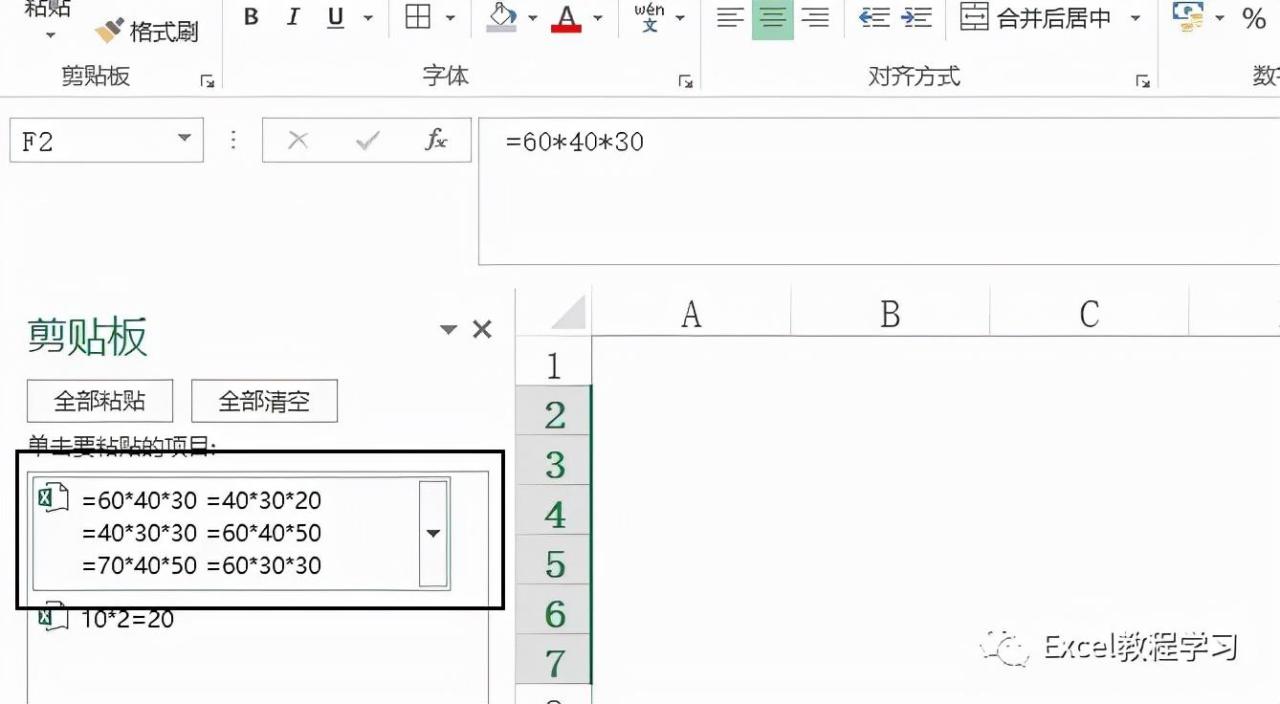
Task: Apply fill color with the paint bucket
Action: point(501,17)
